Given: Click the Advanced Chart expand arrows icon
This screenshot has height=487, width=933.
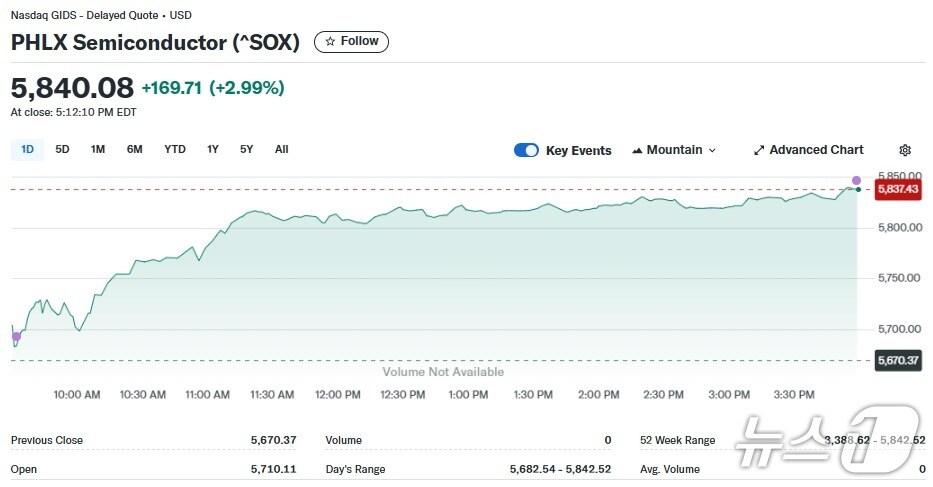Looking at the screenshot, I should tap(759, 150).
